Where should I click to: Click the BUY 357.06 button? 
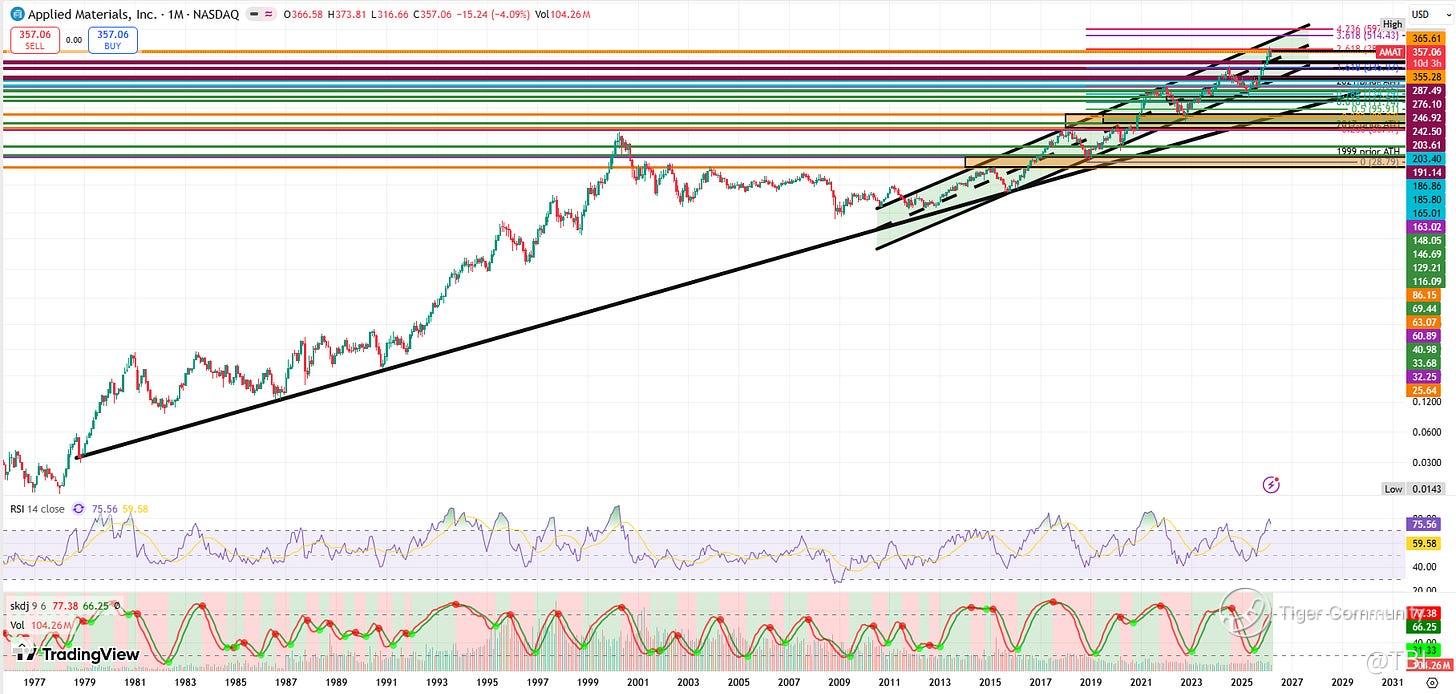[x=113, y=40]
